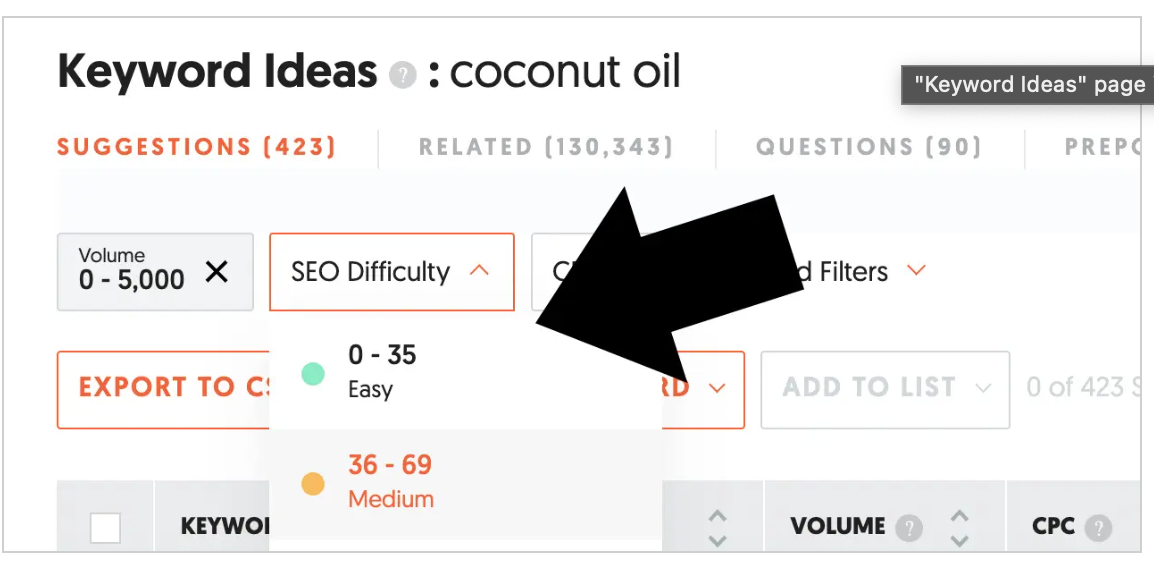Remove the Volume 0 - 5,000 filter
The width and height of the screenshot is (1154, 572).
pos(216,272)
